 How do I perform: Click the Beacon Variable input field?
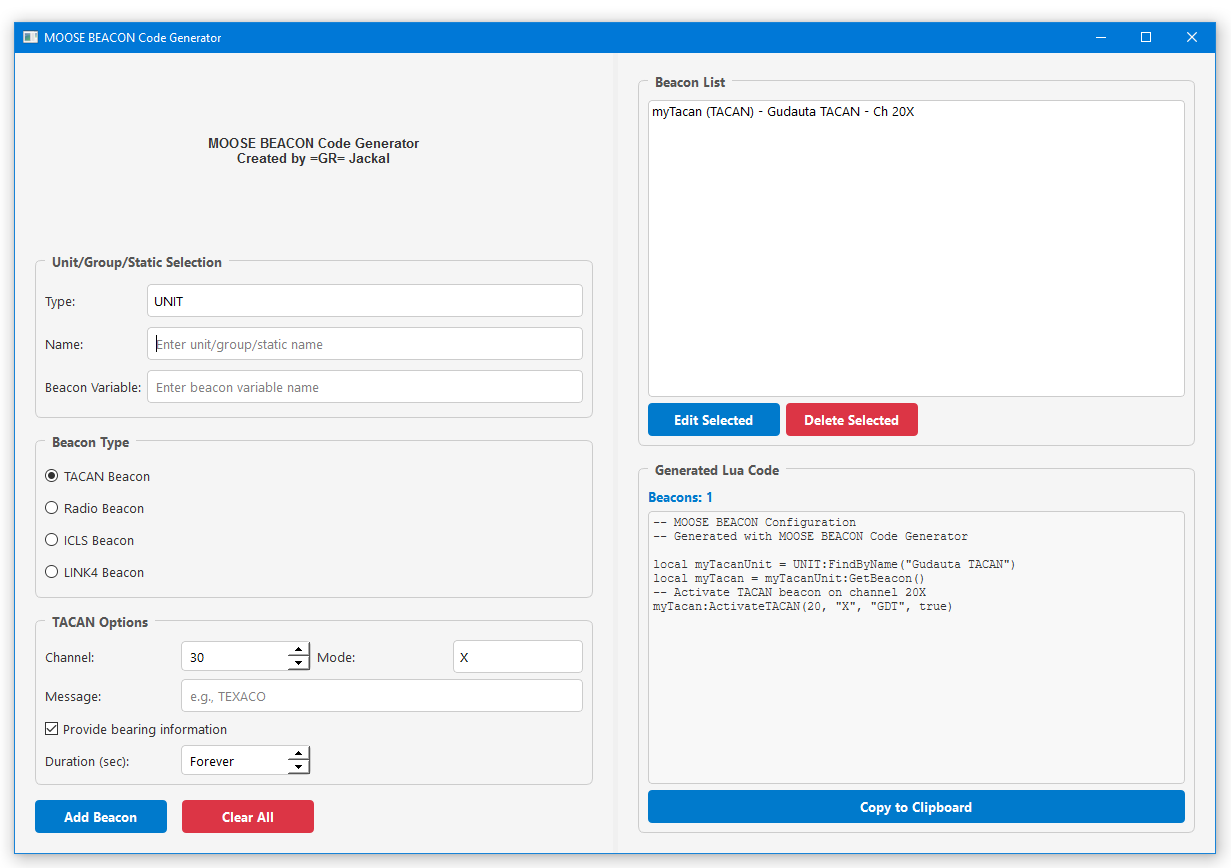364,386
